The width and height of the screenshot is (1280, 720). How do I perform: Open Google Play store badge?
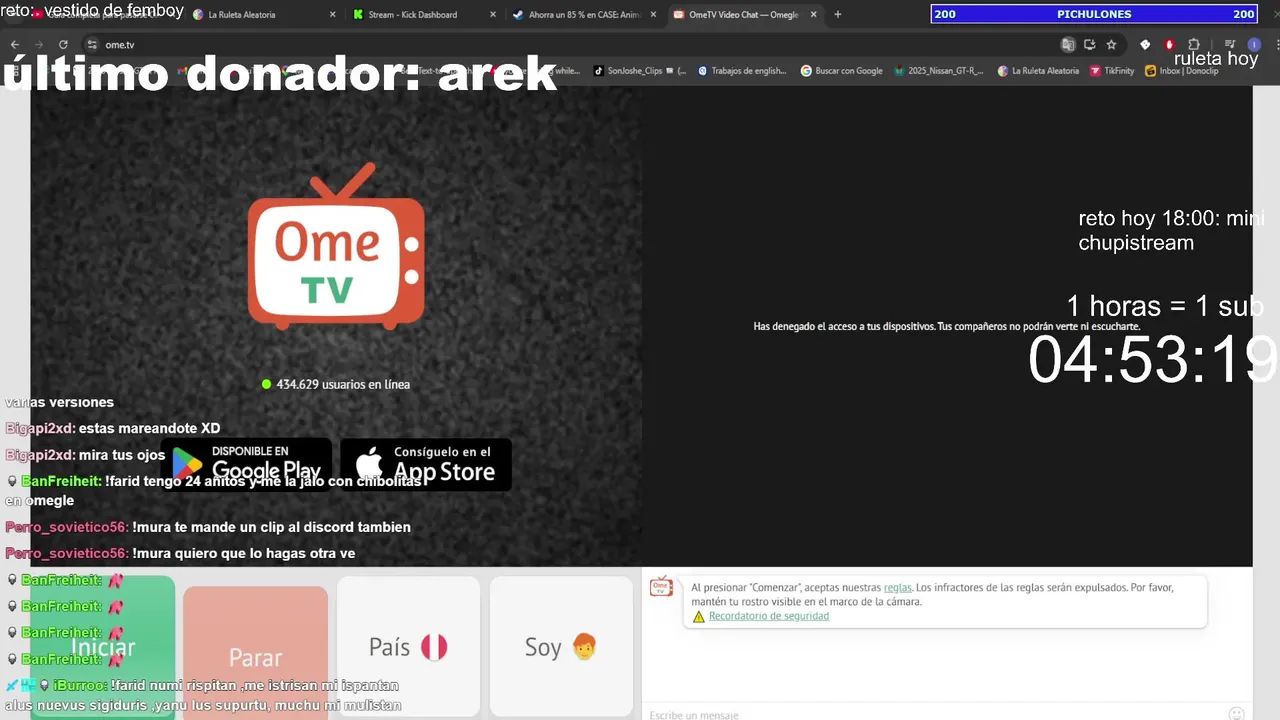click(247, 464)
